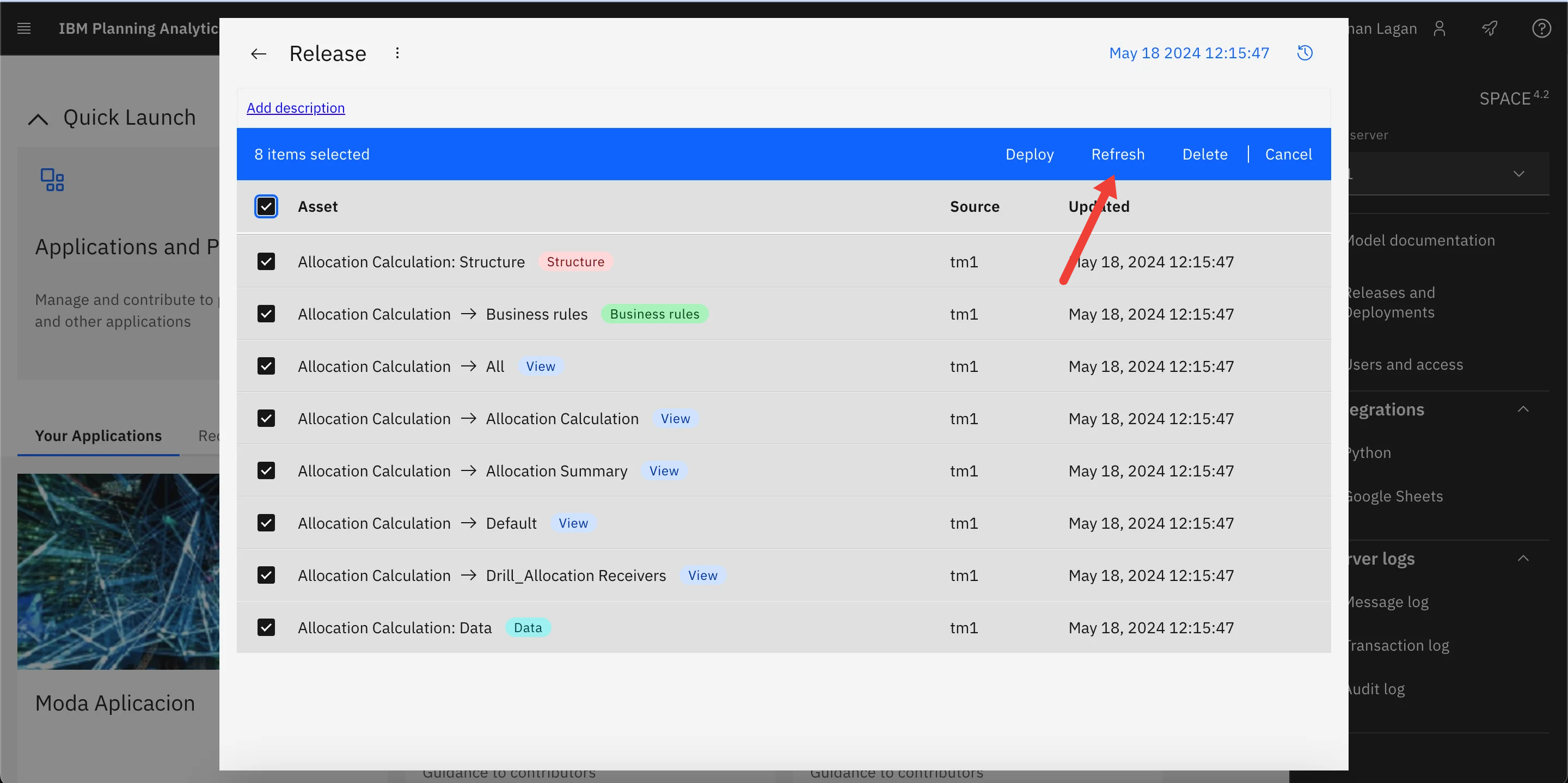Toggle the master select-all checkbox
Image resolution: width=1568 pixels, height=783 pixels.
point(266,207)
